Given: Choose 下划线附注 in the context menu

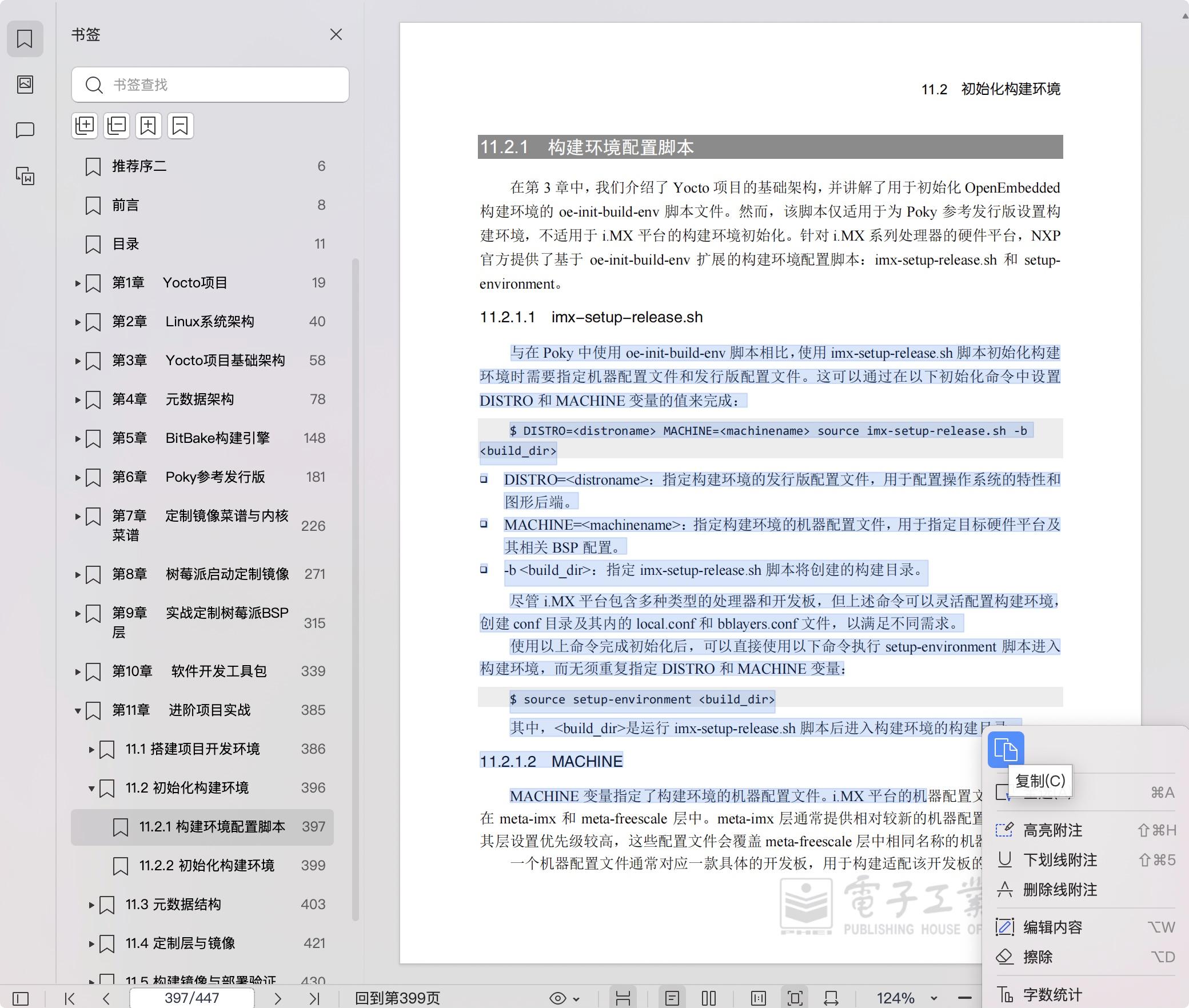Looking at the screenshot, I should click(1060, 860).
